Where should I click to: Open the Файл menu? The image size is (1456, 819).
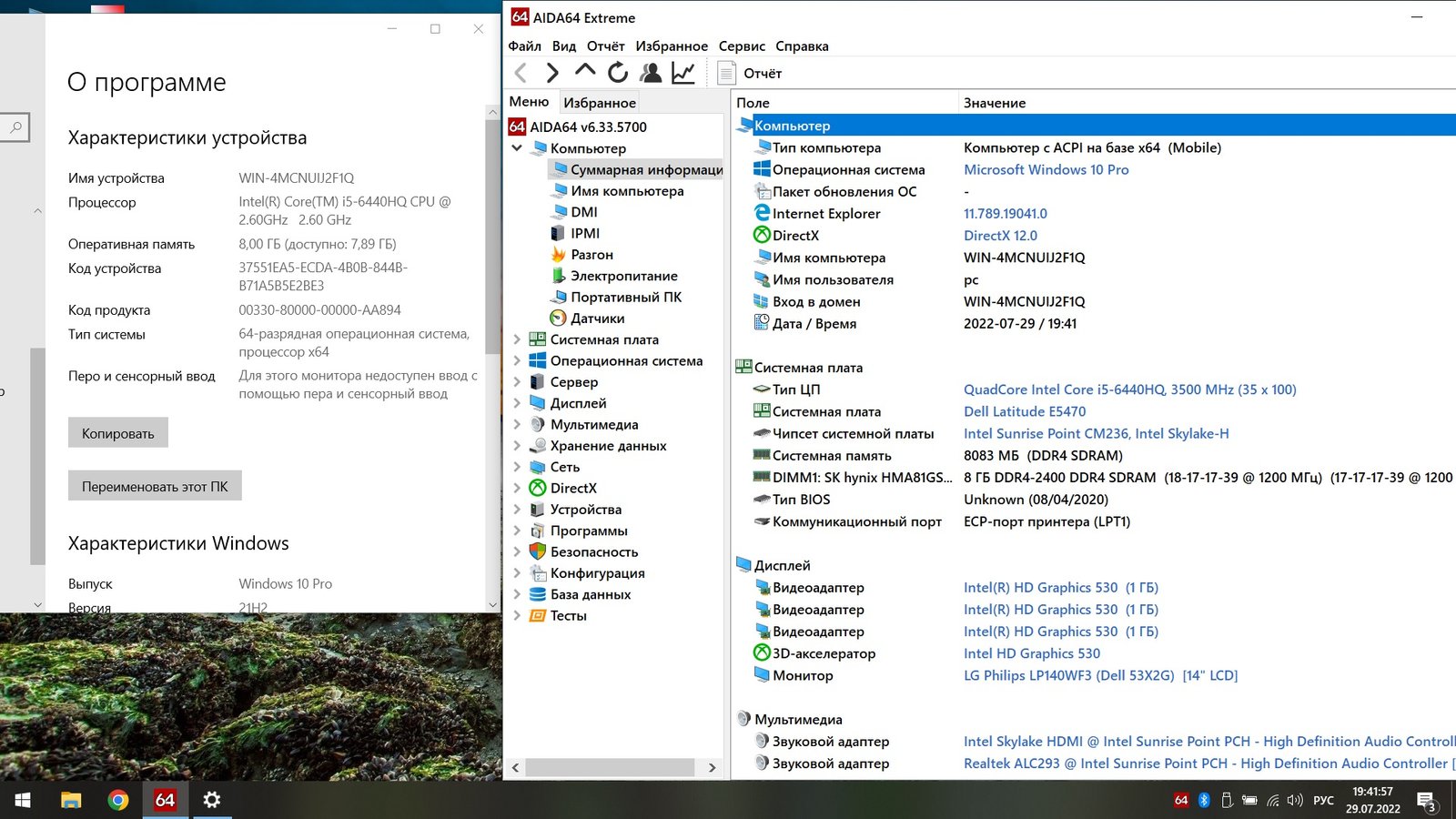524,46
